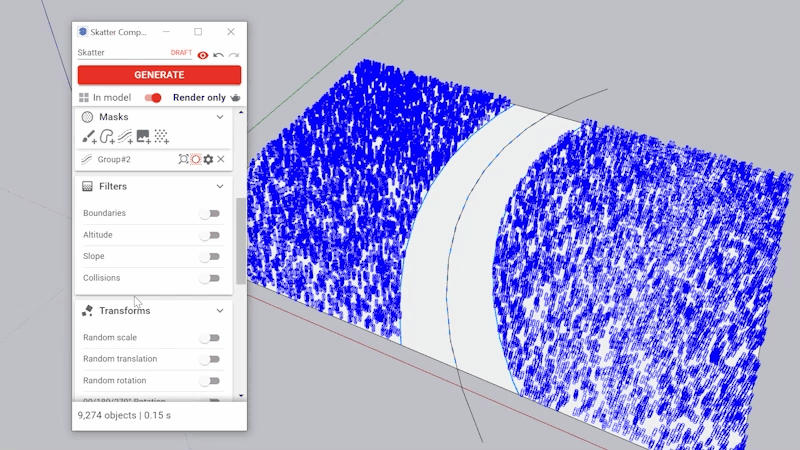Image resolution: width=800 pixels, height=450 pixels.
Task: Collapse the Transforms section
Action: tap(220, 311)
